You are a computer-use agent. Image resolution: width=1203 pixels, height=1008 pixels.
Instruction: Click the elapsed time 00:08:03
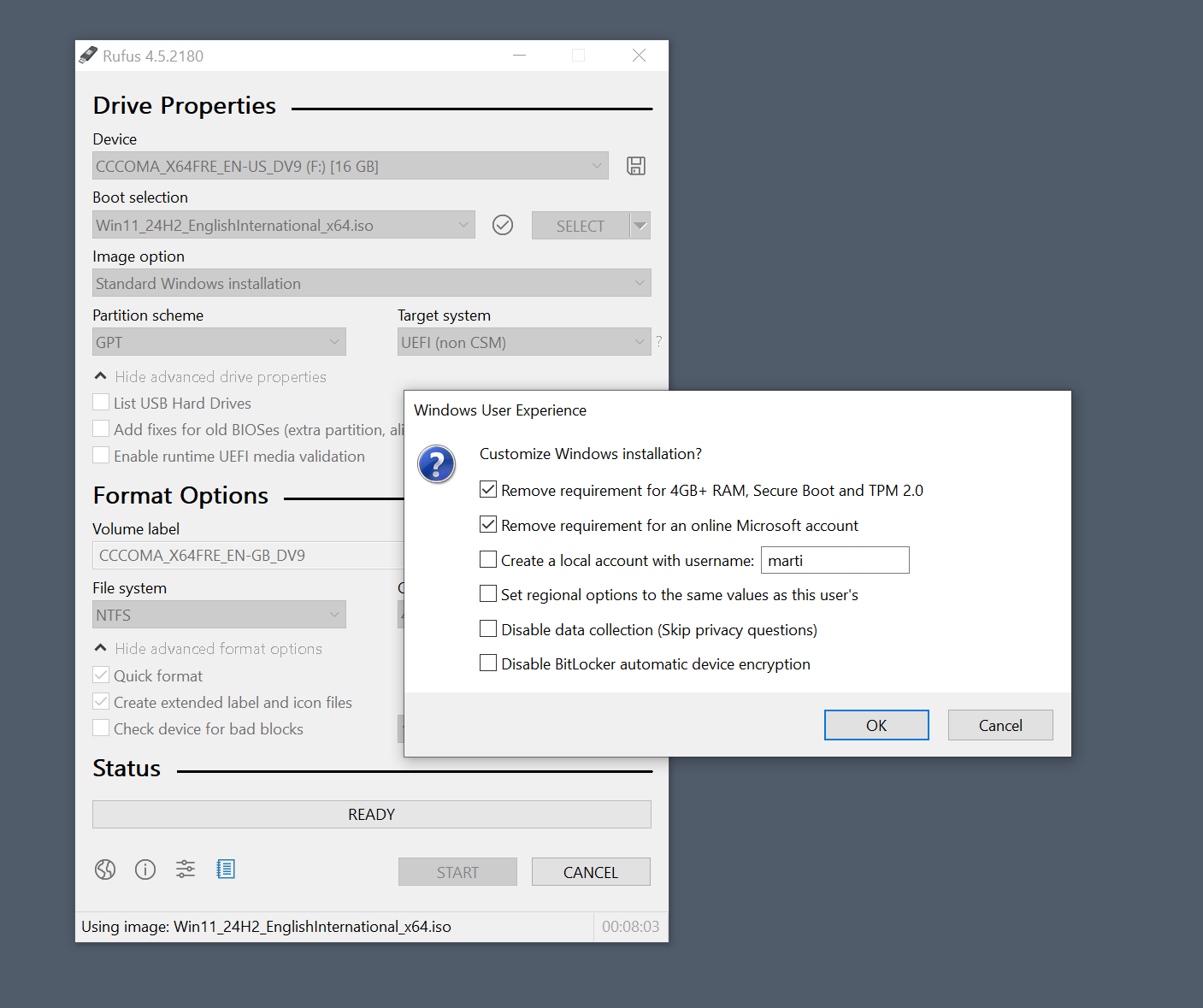(631, 927)
